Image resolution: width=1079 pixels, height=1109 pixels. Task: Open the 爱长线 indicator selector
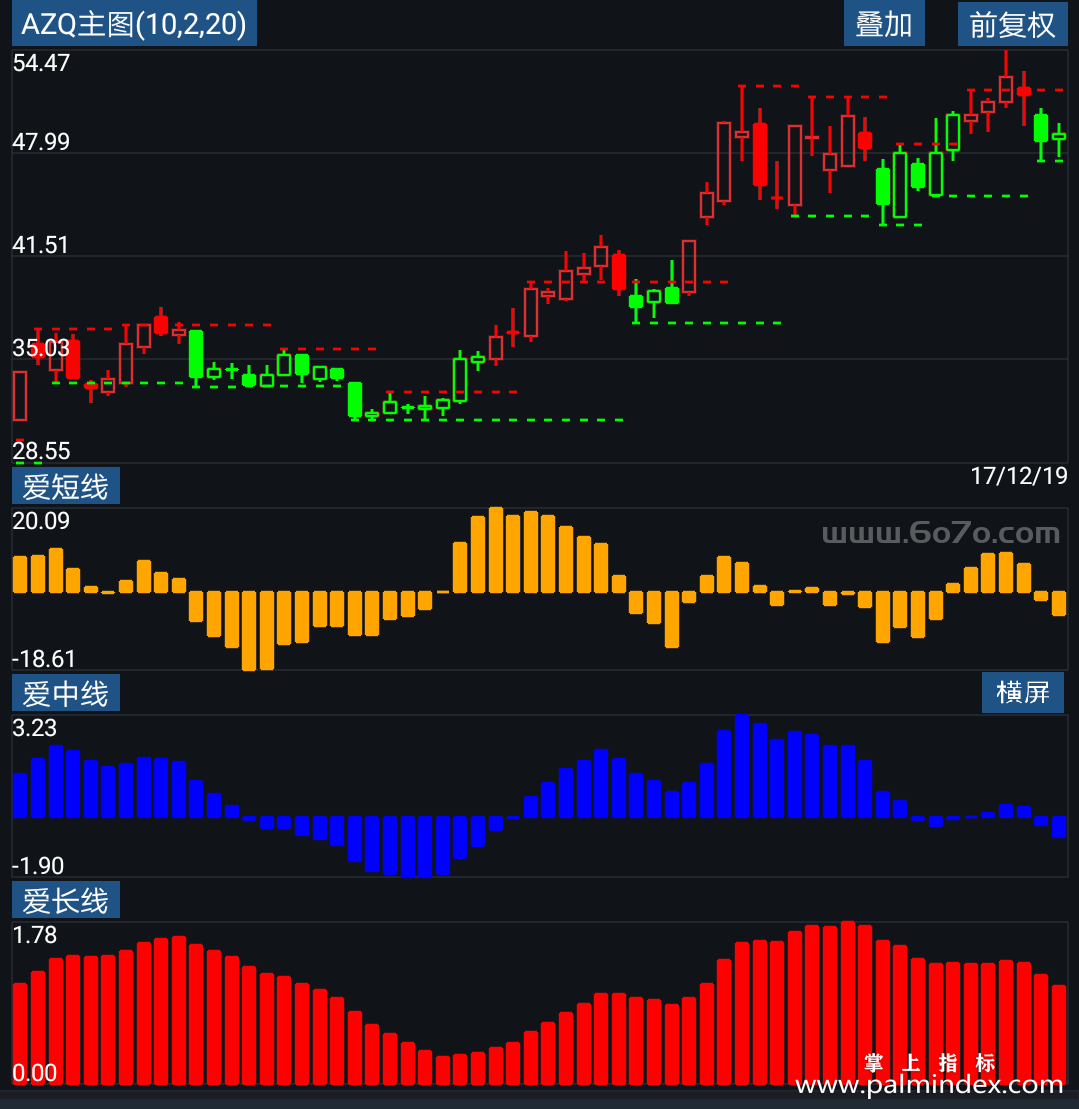point(66,900)
